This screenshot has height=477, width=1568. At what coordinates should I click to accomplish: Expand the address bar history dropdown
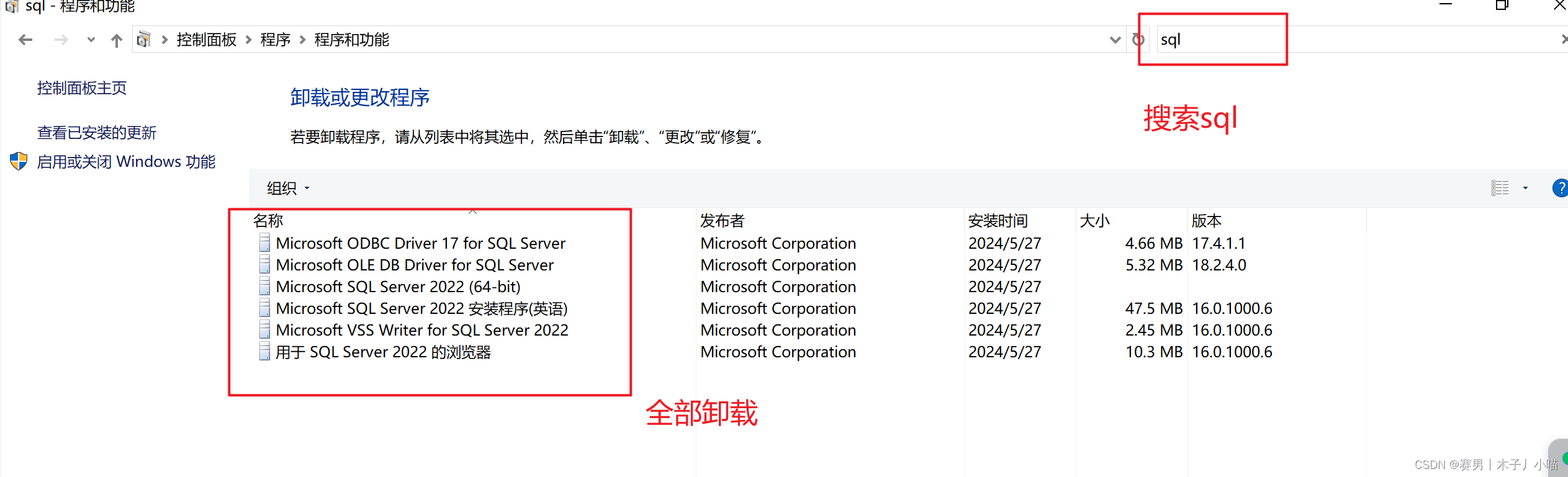[x=1115, y=40]
